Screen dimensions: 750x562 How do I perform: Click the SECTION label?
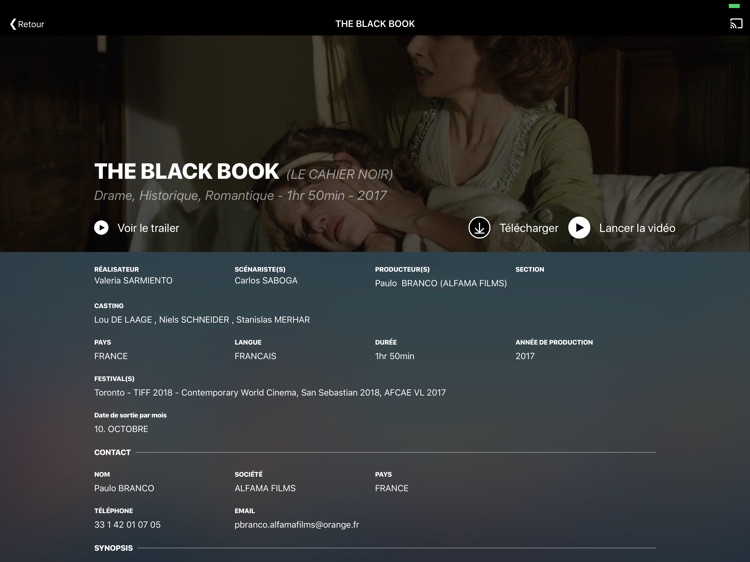click(x=529, y=269)
